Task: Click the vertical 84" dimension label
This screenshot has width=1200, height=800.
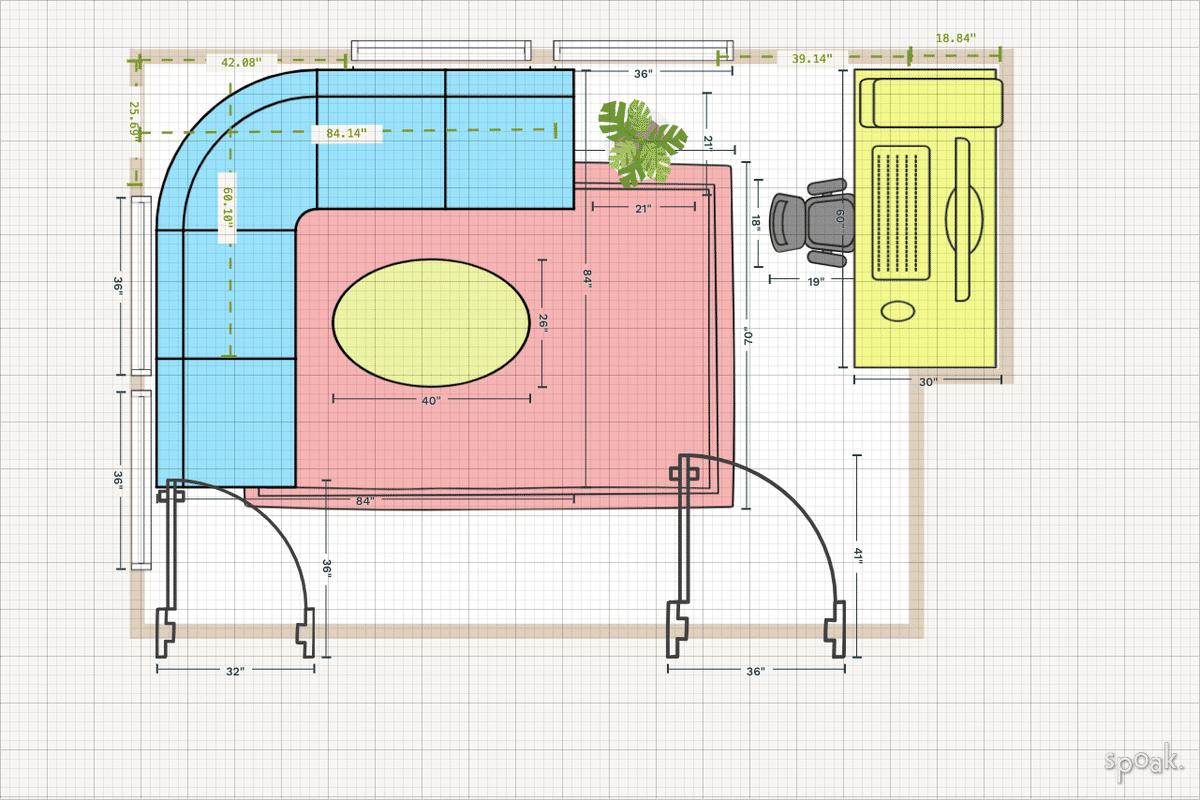Action: pyautogui.click(x=587, y=277)
